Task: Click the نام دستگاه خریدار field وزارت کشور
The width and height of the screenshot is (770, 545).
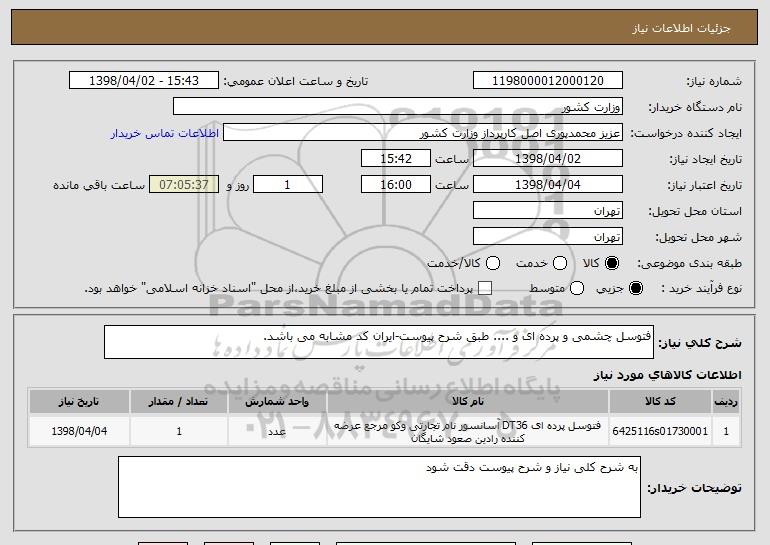Action: (398, 107)
